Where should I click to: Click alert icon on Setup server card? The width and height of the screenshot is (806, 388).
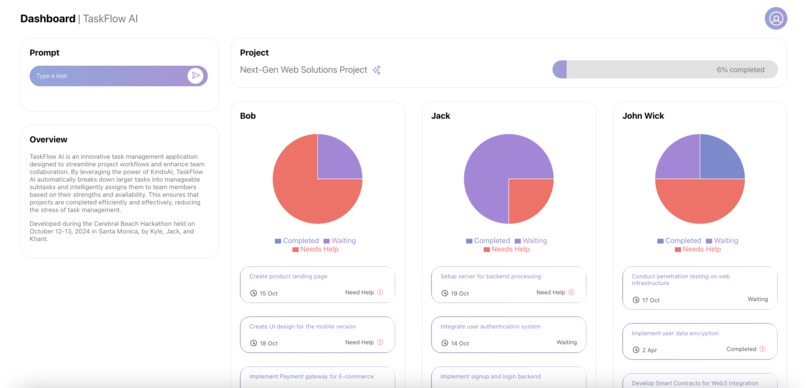572,292
